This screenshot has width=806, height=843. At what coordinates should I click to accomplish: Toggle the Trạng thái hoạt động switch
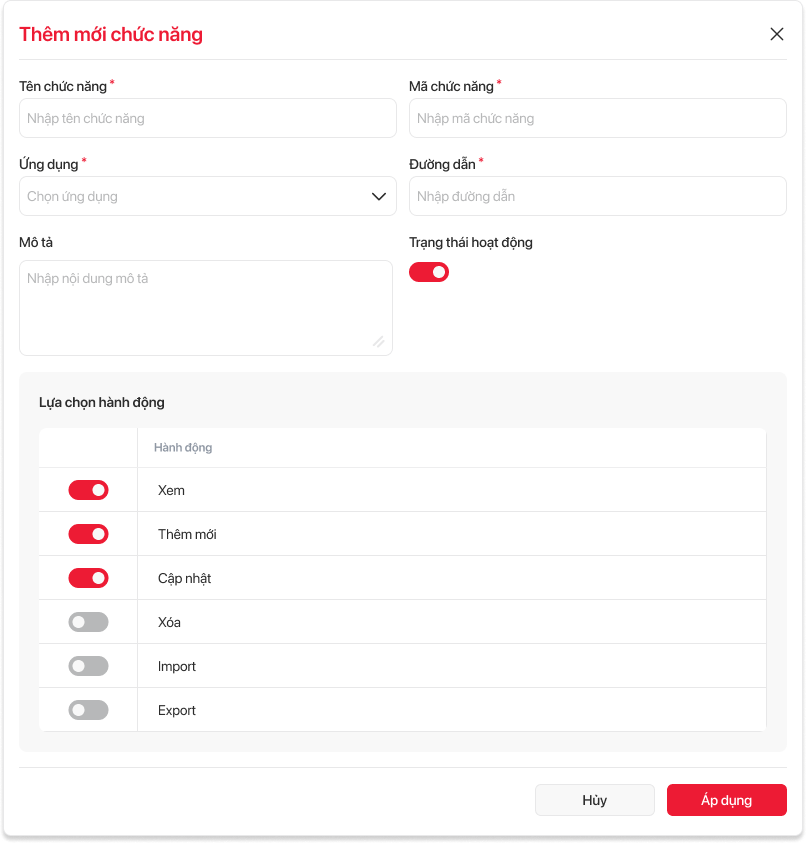tap(429, 272)
